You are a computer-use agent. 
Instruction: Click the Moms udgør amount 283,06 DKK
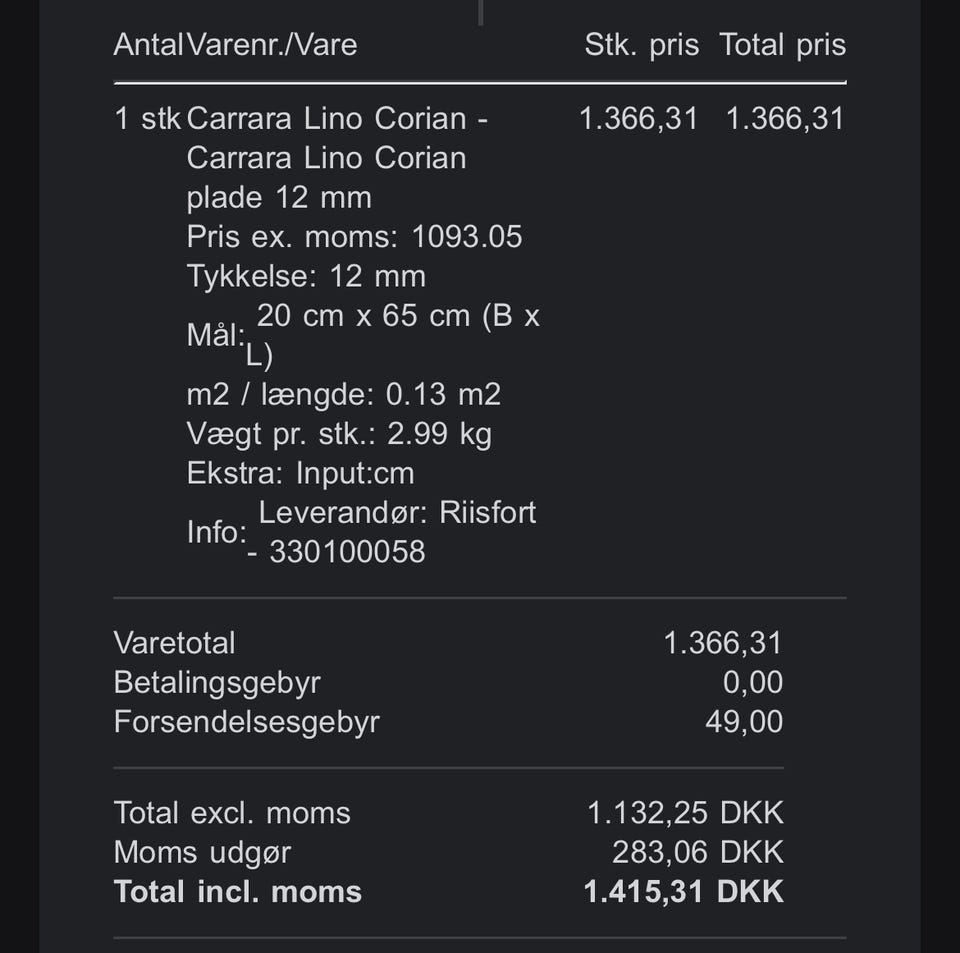[697, 853]
